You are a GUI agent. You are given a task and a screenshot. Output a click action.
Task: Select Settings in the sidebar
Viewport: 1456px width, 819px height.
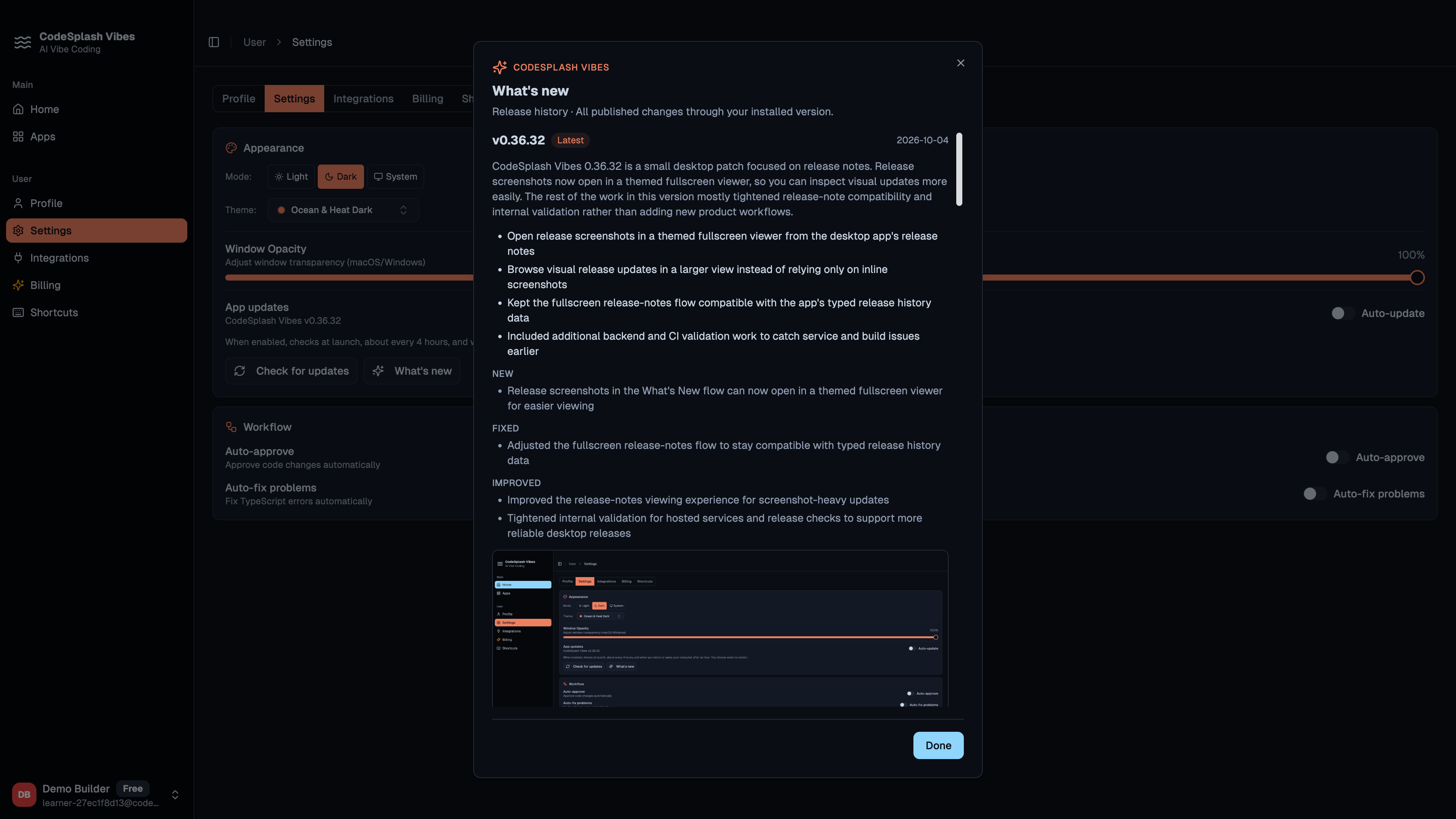97,231
